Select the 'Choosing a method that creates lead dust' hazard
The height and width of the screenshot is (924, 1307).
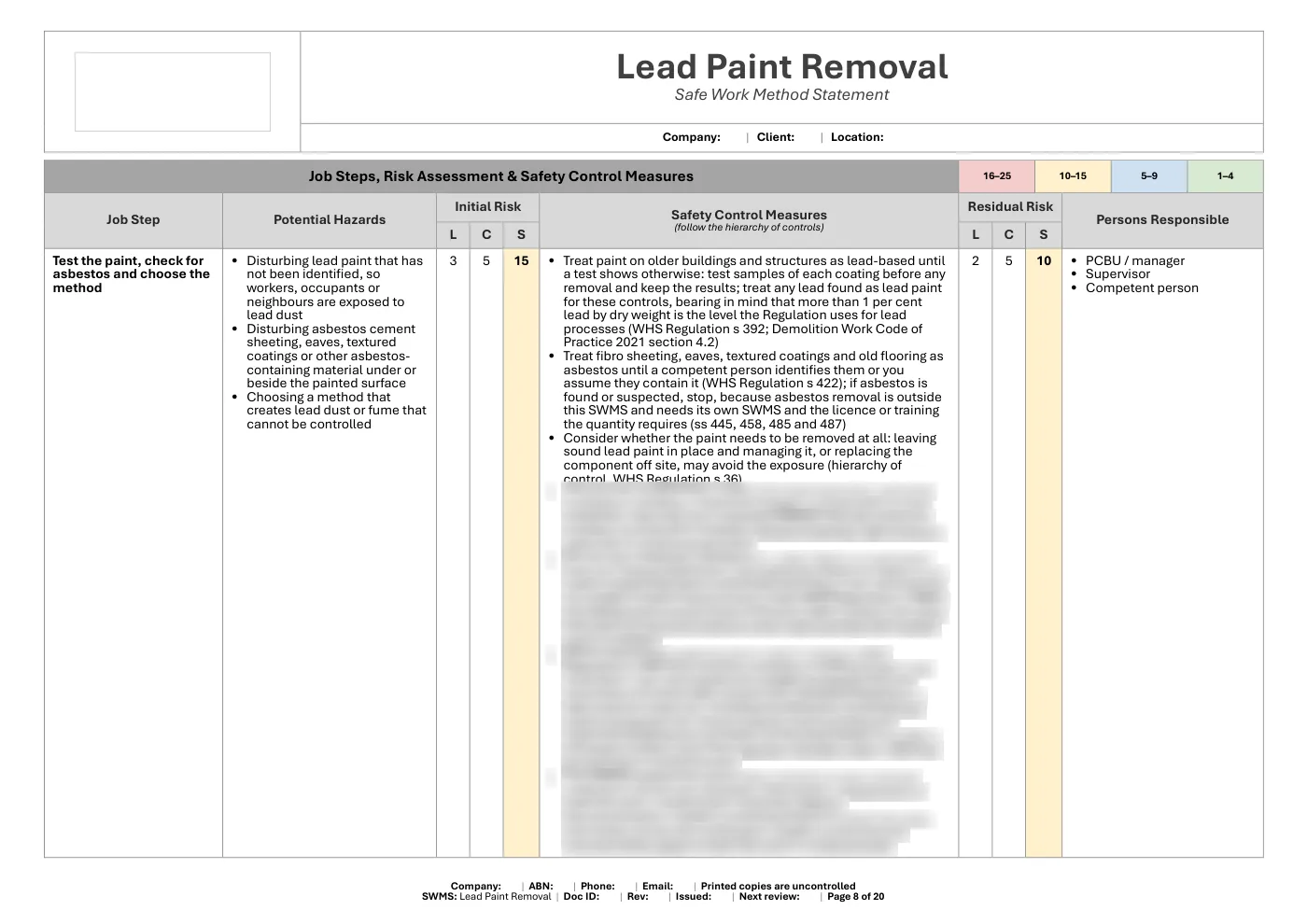click(336, 411)
